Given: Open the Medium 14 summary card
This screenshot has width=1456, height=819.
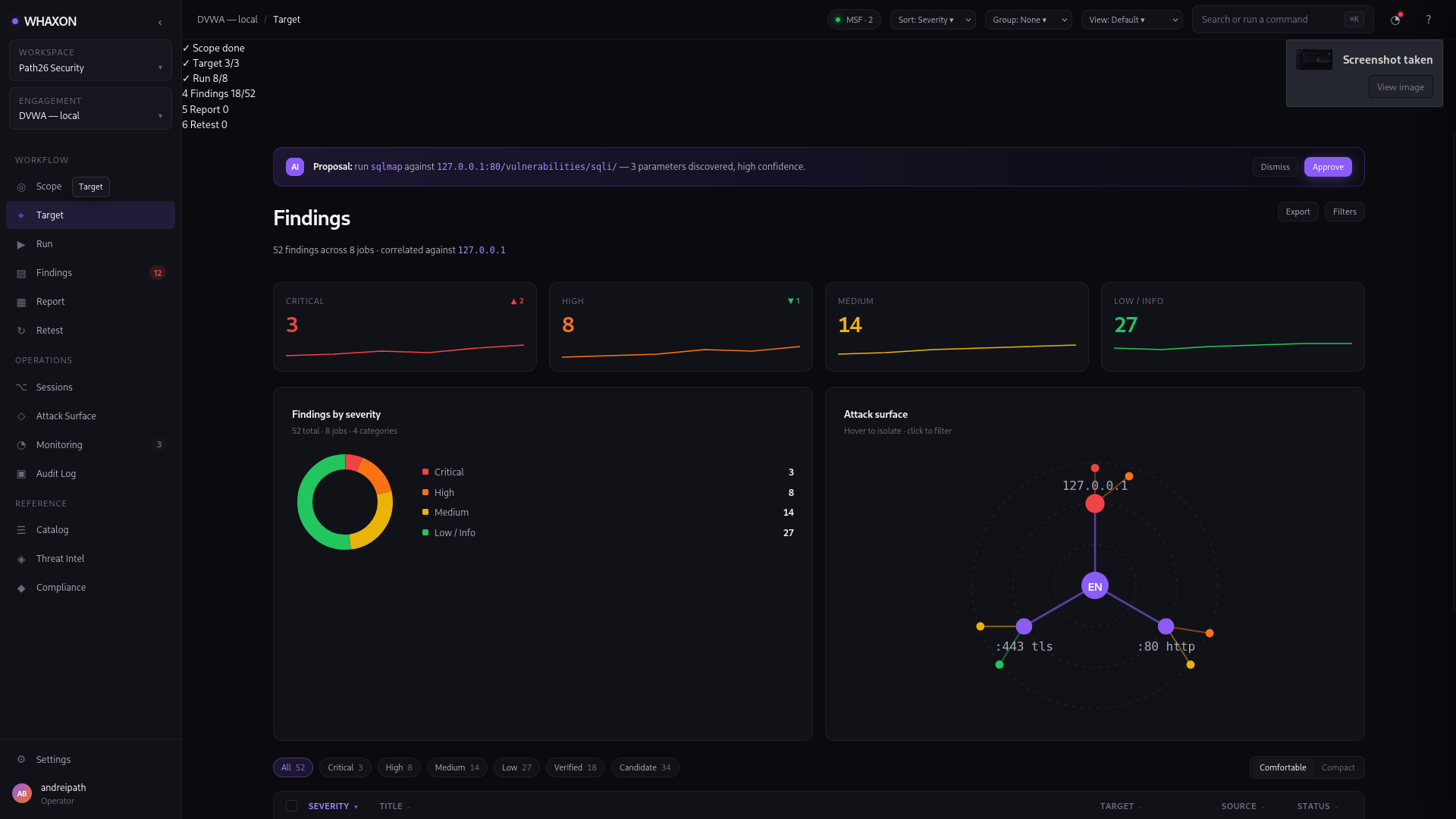Looking at the screenshot, I should coord(956,327).
